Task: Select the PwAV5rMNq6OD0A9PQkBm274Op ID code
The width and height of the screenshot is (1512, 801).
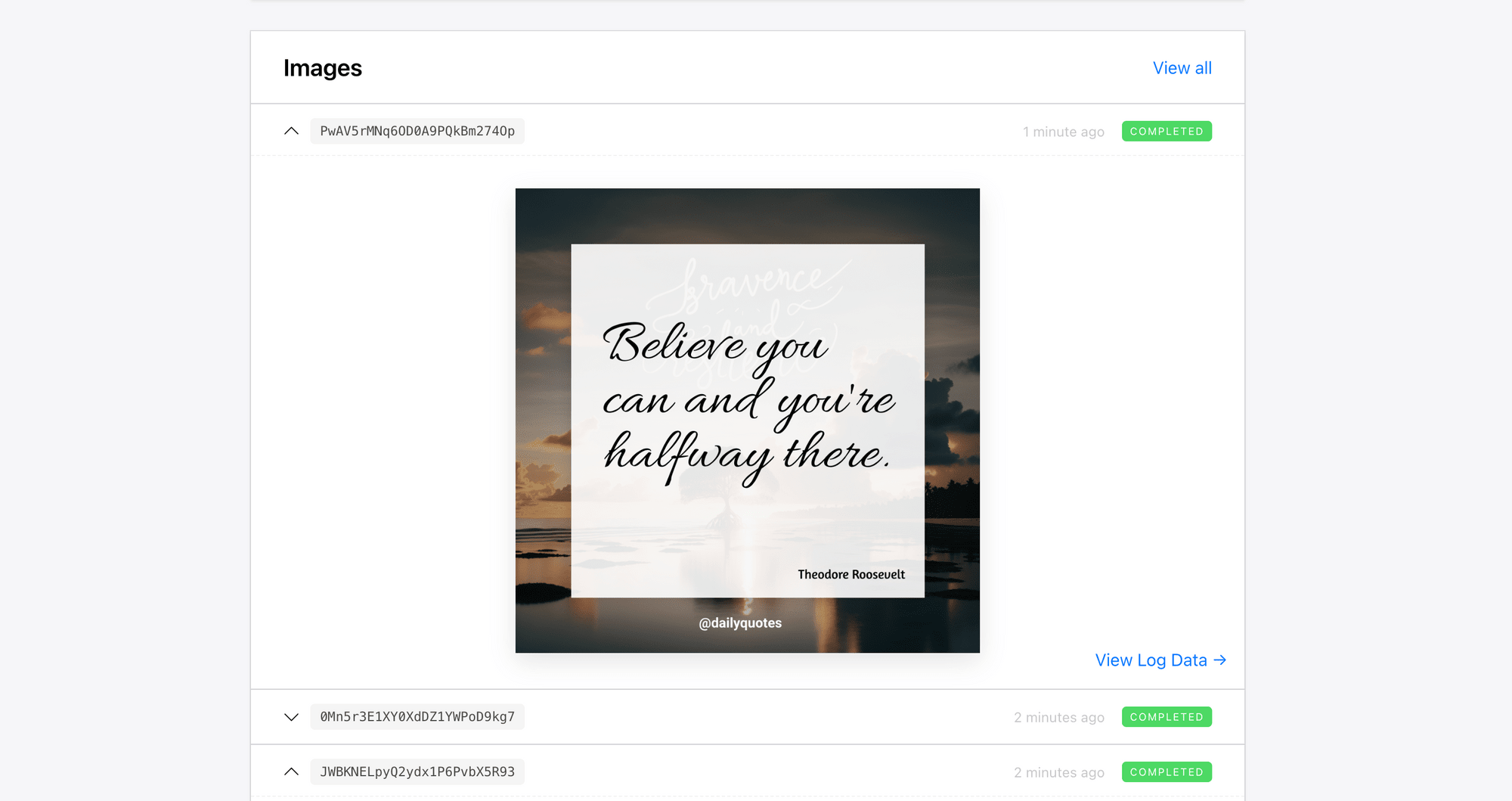Action: (x=417, y=132)
